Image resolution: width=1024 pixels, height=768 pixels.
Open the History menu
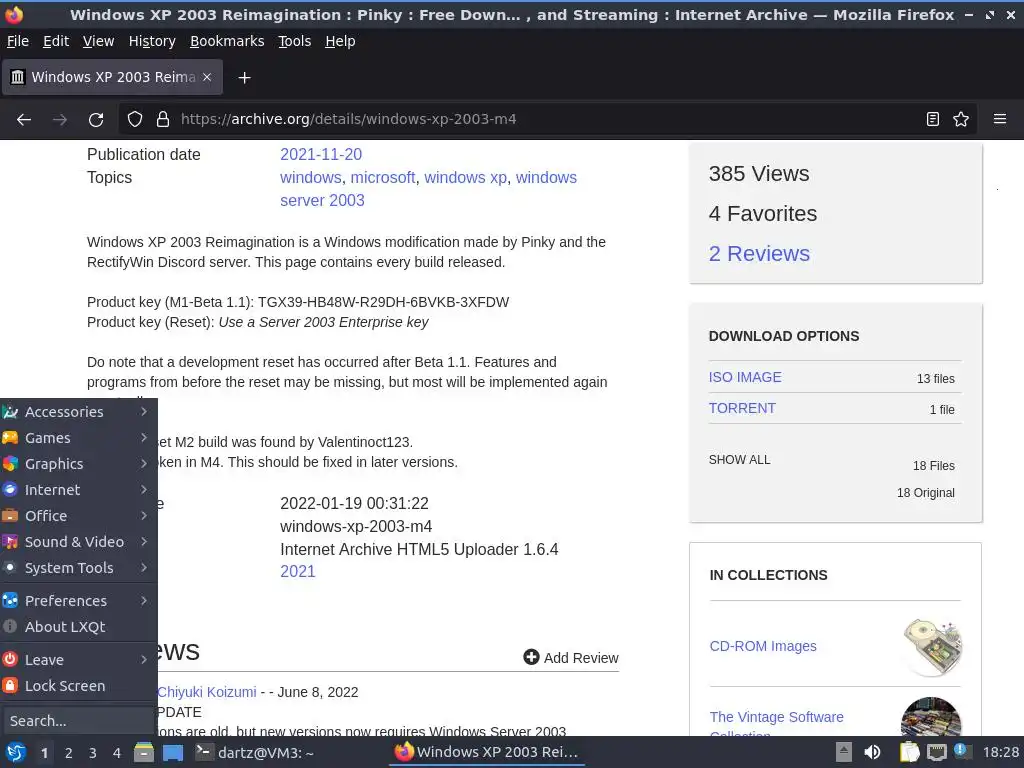point(152,41)
